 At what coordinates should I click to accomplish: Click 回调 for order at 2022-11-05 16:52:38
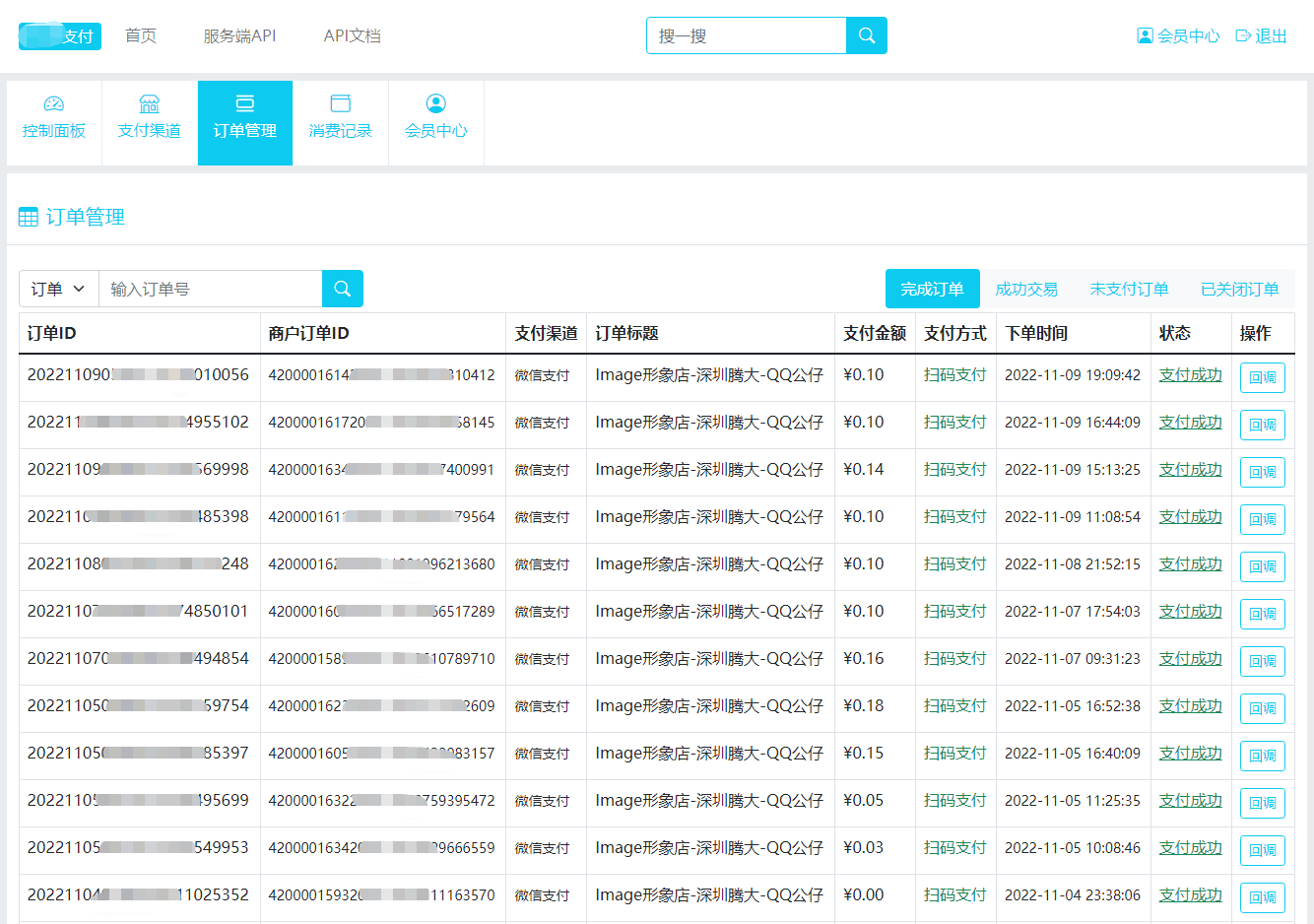coord(1263,708)
